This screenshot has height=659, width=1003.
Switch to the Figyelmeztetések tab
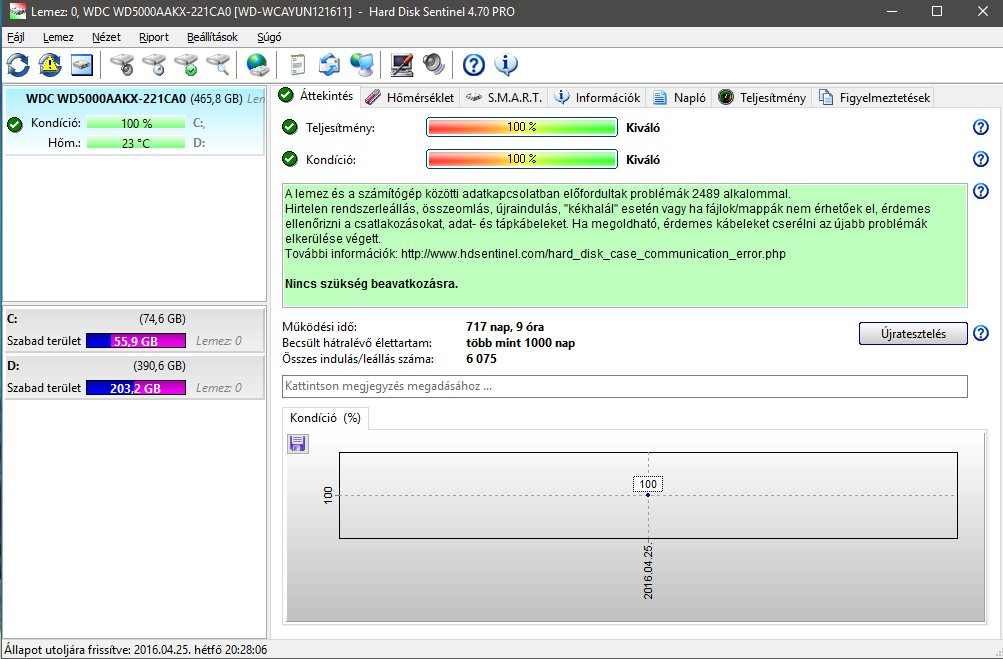click(874, 97)
